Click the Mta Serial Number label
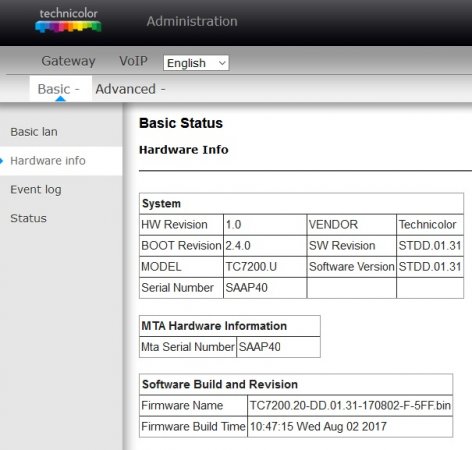Image resolution: width=472 pixels, height=450 pixels. (188, 347)
